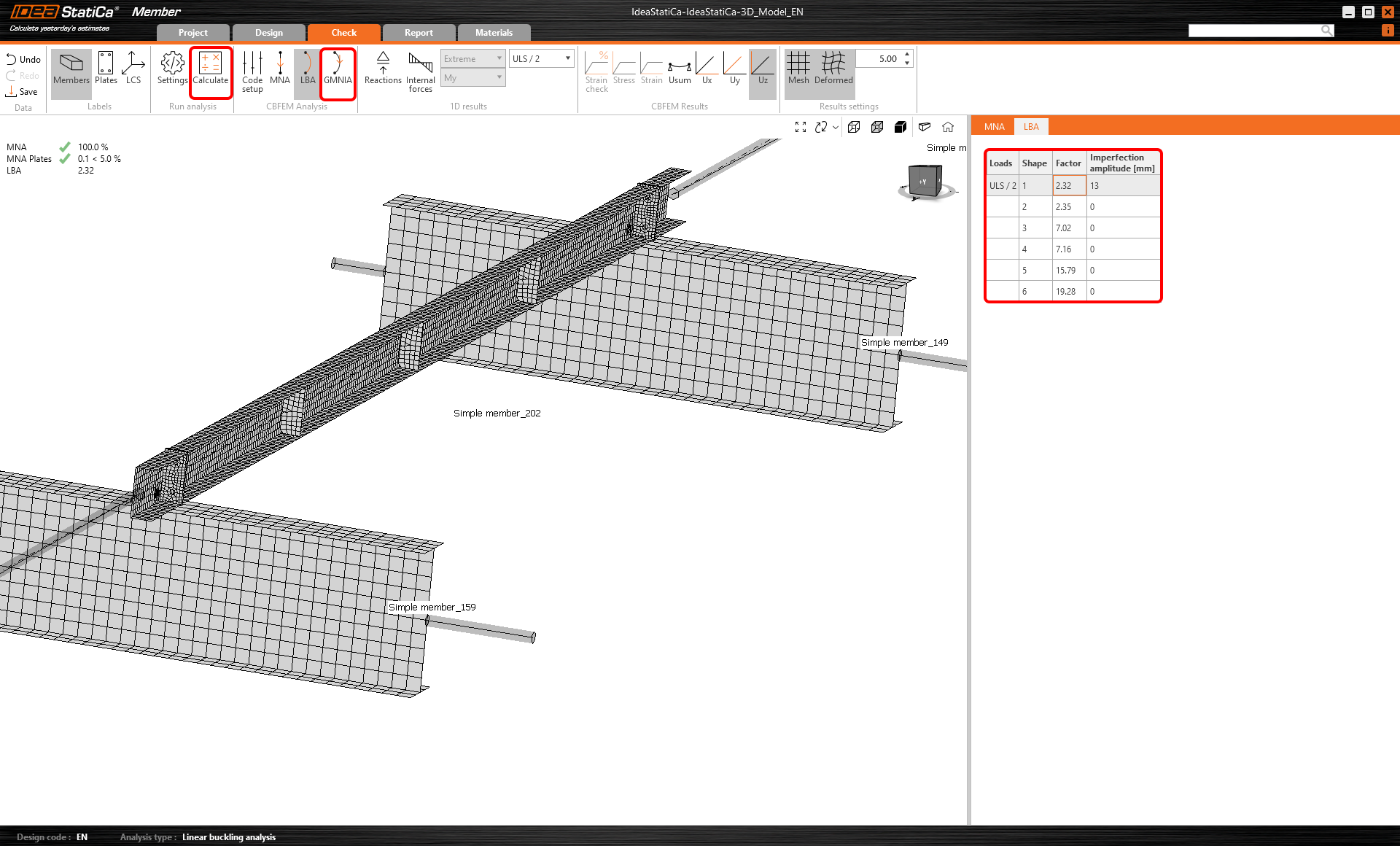Open the rotate view options arrow
Image resolution: width=1400 pixels, height=846 pixels.
[x=836, y=128]
